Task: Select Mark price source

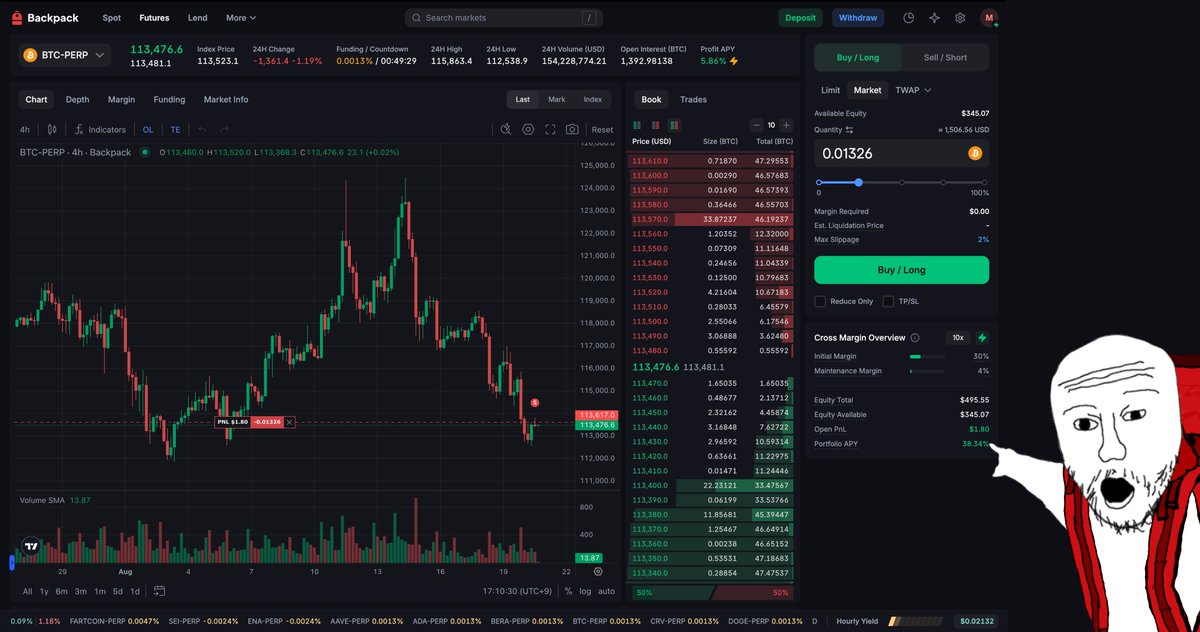Action: point(557,99)
